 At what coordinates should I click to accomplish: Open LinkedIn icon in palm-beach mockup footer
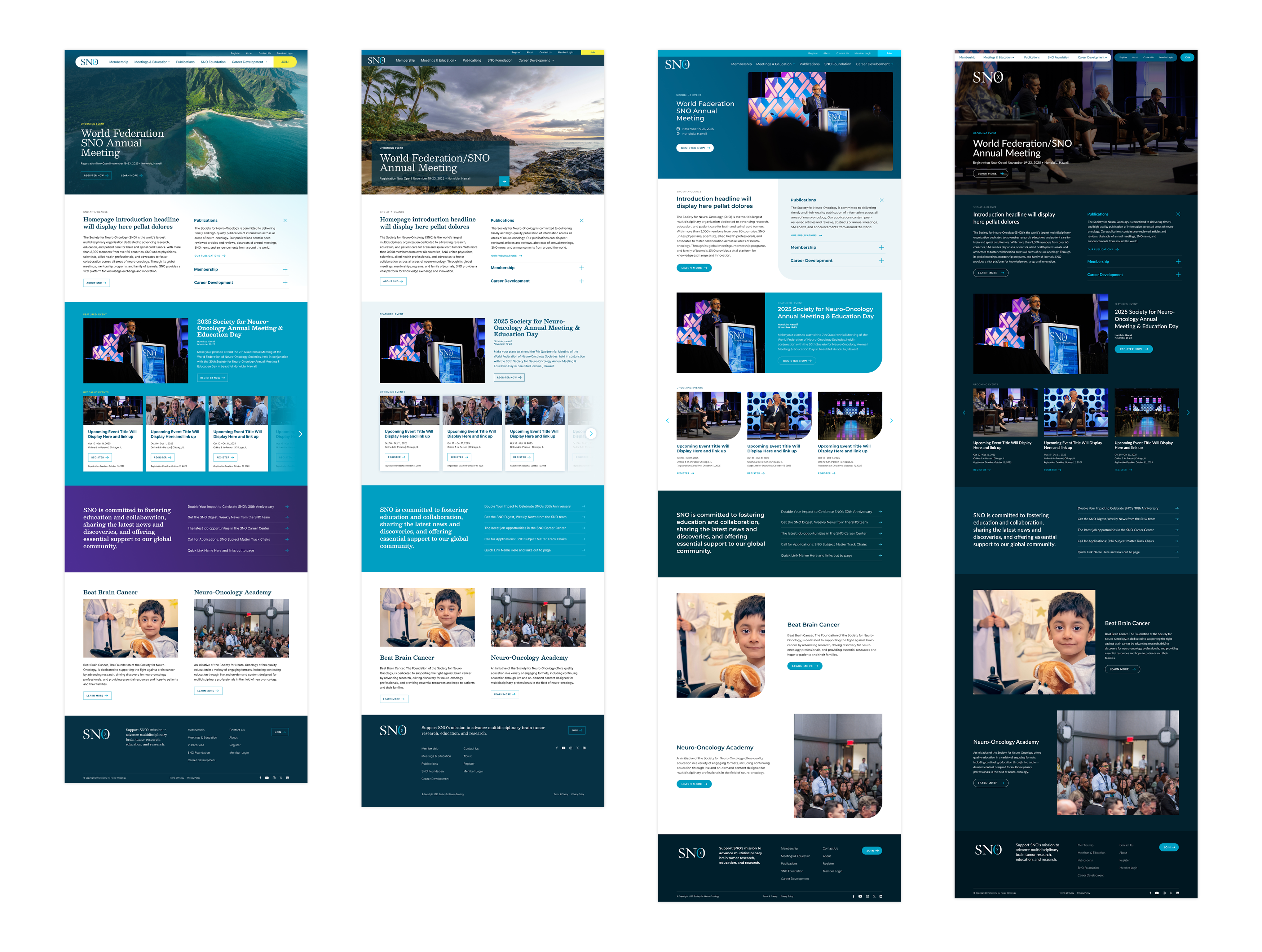point(584,748)
